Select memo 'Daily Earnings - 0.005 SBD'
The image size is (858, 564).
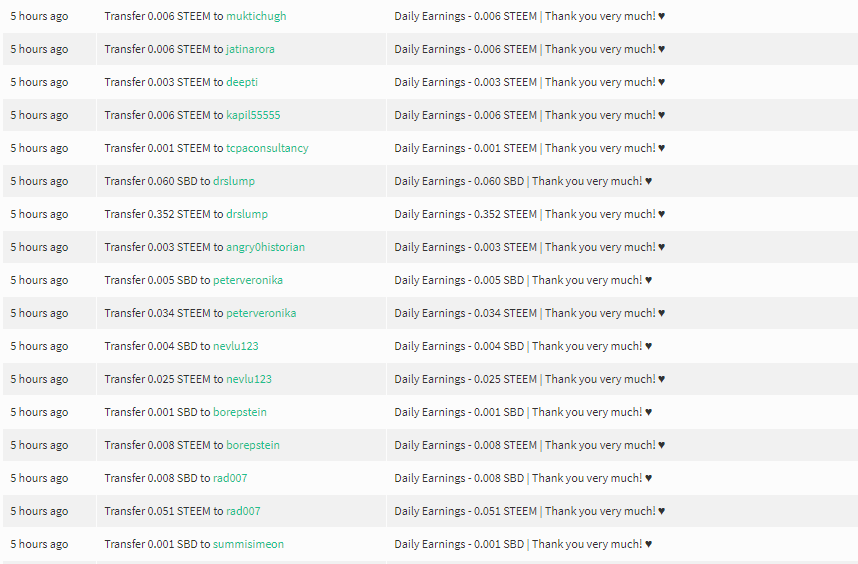click(459, 280)
